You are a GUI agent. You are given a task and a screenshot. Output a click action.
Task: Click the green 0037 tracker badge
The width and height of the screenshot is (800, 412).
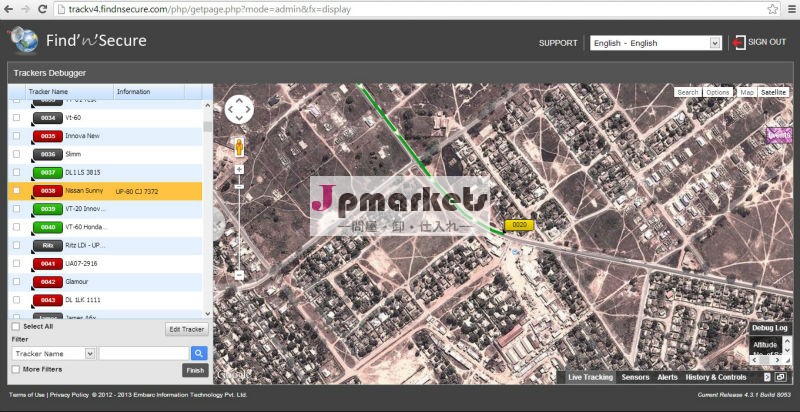[x=48, y=172]
